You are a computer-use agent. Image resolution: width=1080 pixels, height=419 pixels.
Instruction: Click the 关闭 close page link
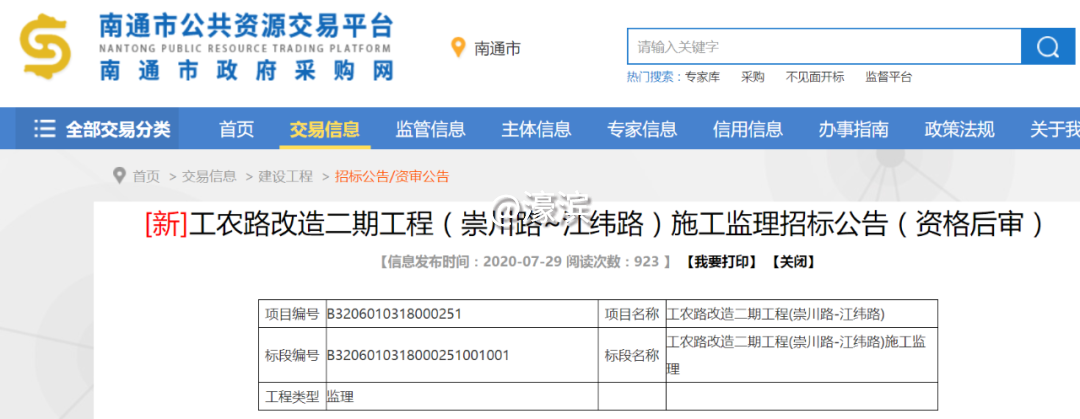point(792,262)
